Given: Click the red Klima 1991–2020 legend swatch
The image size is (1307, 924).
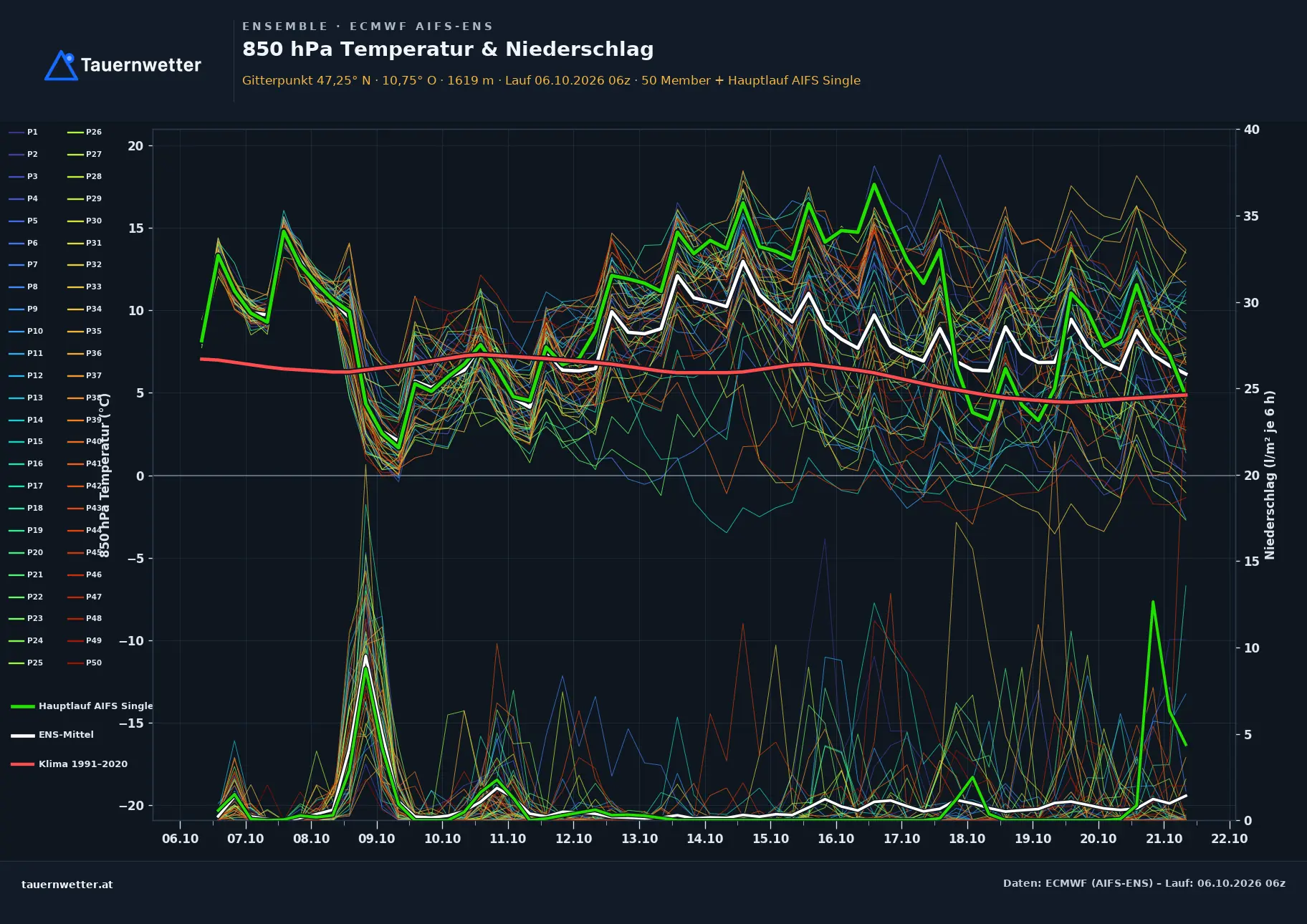Looking at the screenshot, I should click(23, 764).
